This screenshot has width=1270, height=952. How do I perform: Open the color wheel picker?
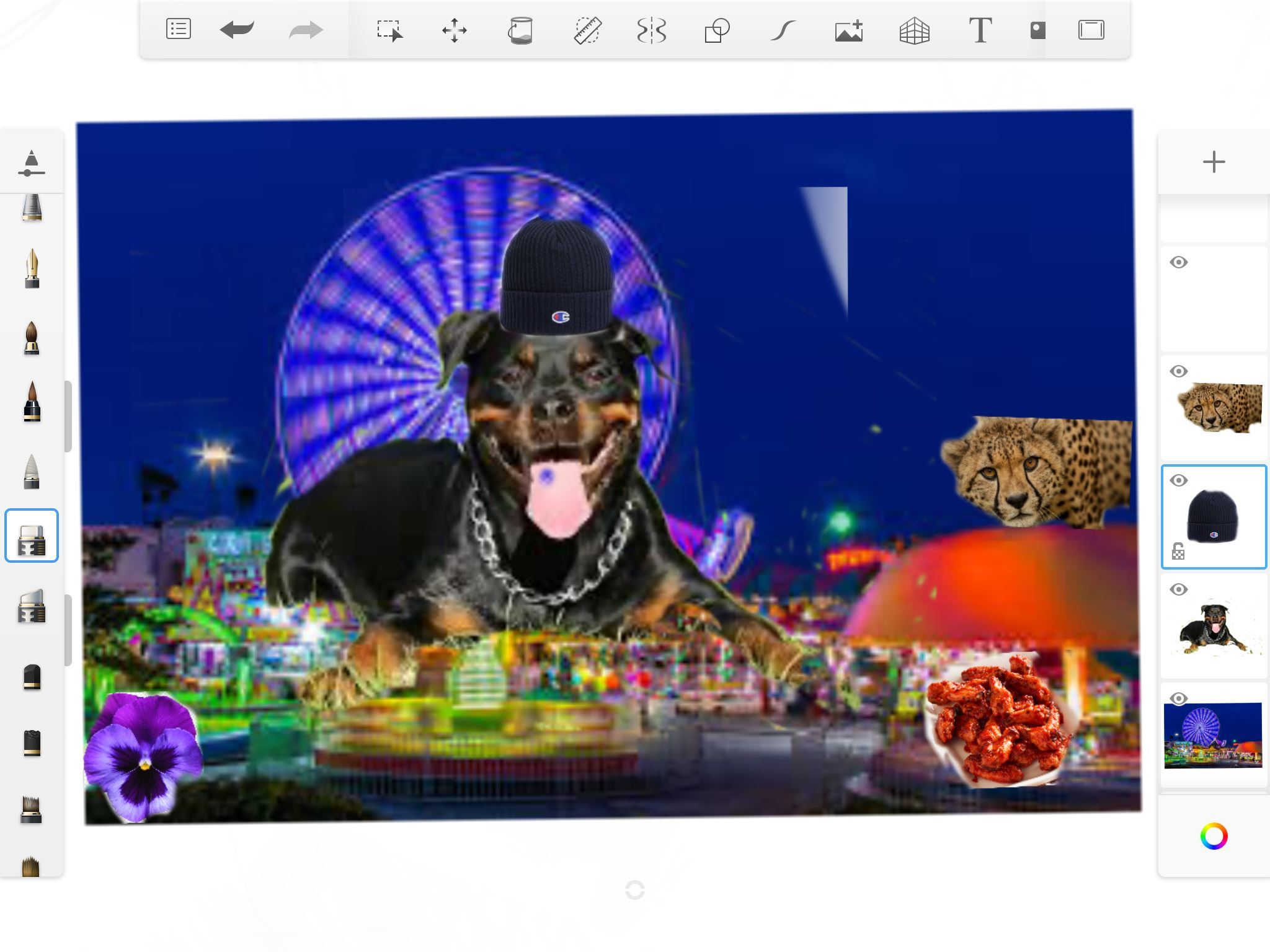pyautogui.click(x=1214, y=836)
